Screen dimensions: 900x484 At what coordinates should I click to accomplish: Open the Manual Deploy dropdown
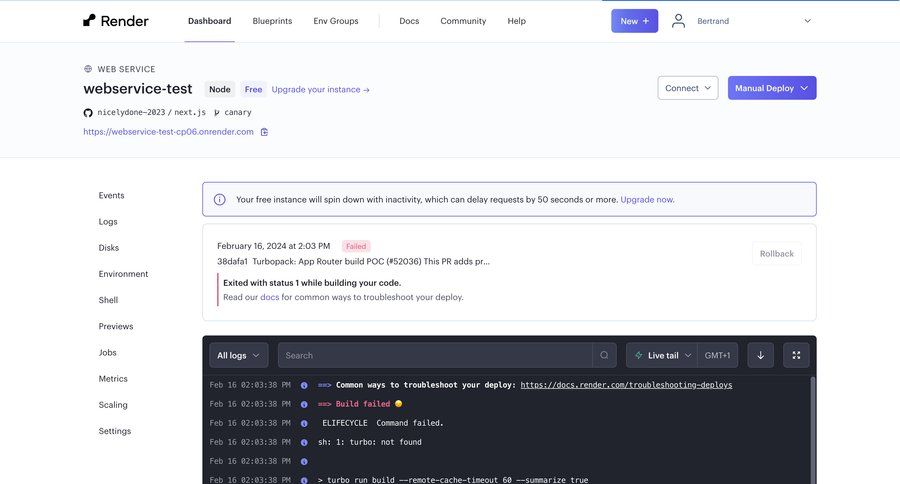click(x=771, y=88)
